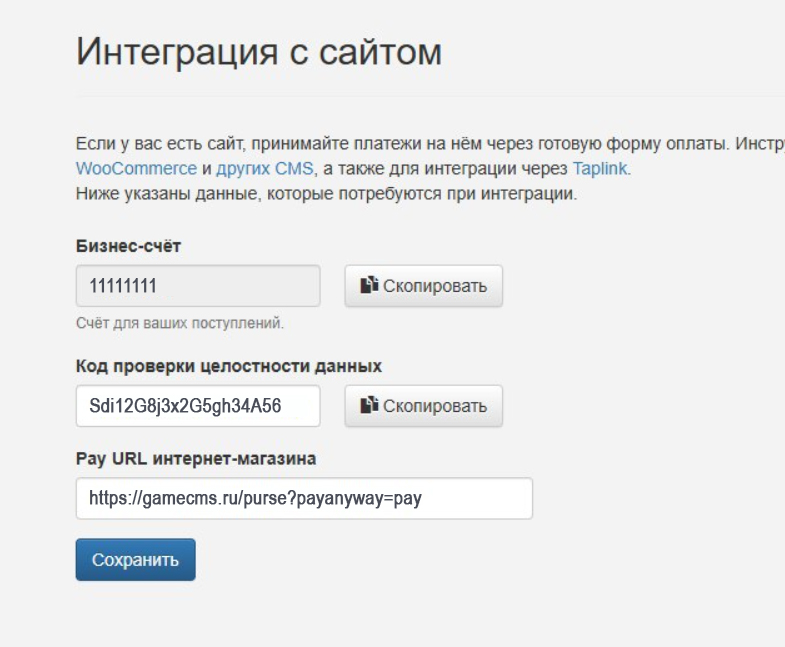Click the 'Бизнес-счёт' field label
This screenshot has height=647, width=785.
tap(128, 246)
